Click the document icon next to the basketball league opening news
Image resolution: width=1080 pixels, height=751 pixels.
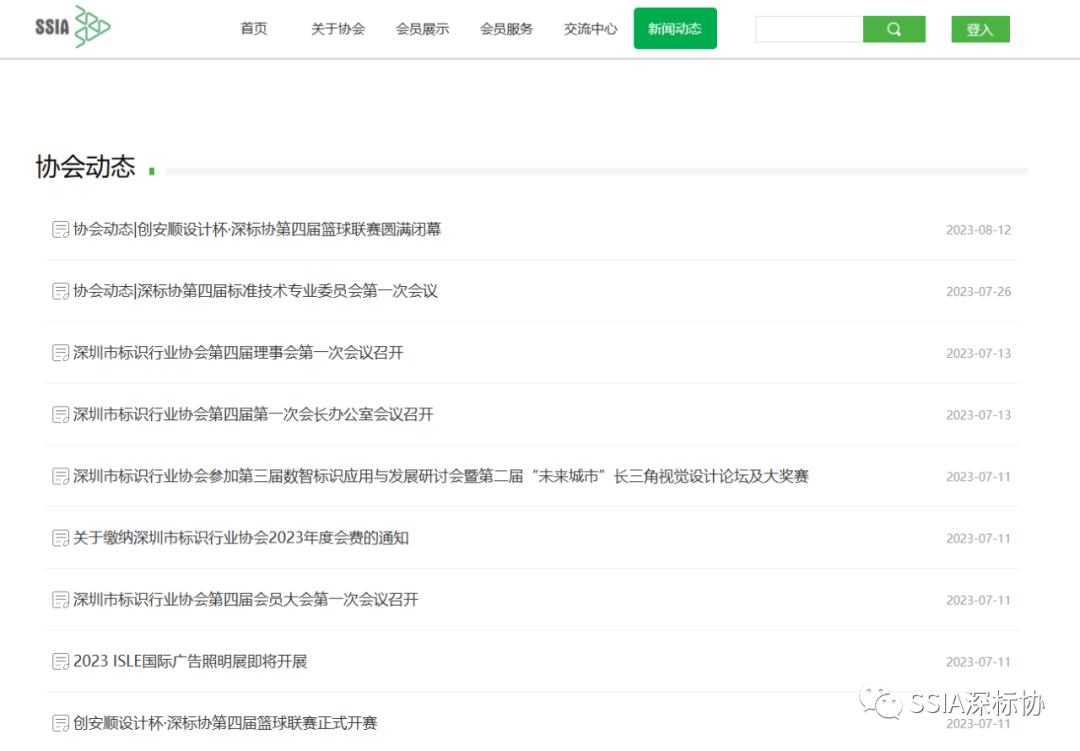click(60, 723)
